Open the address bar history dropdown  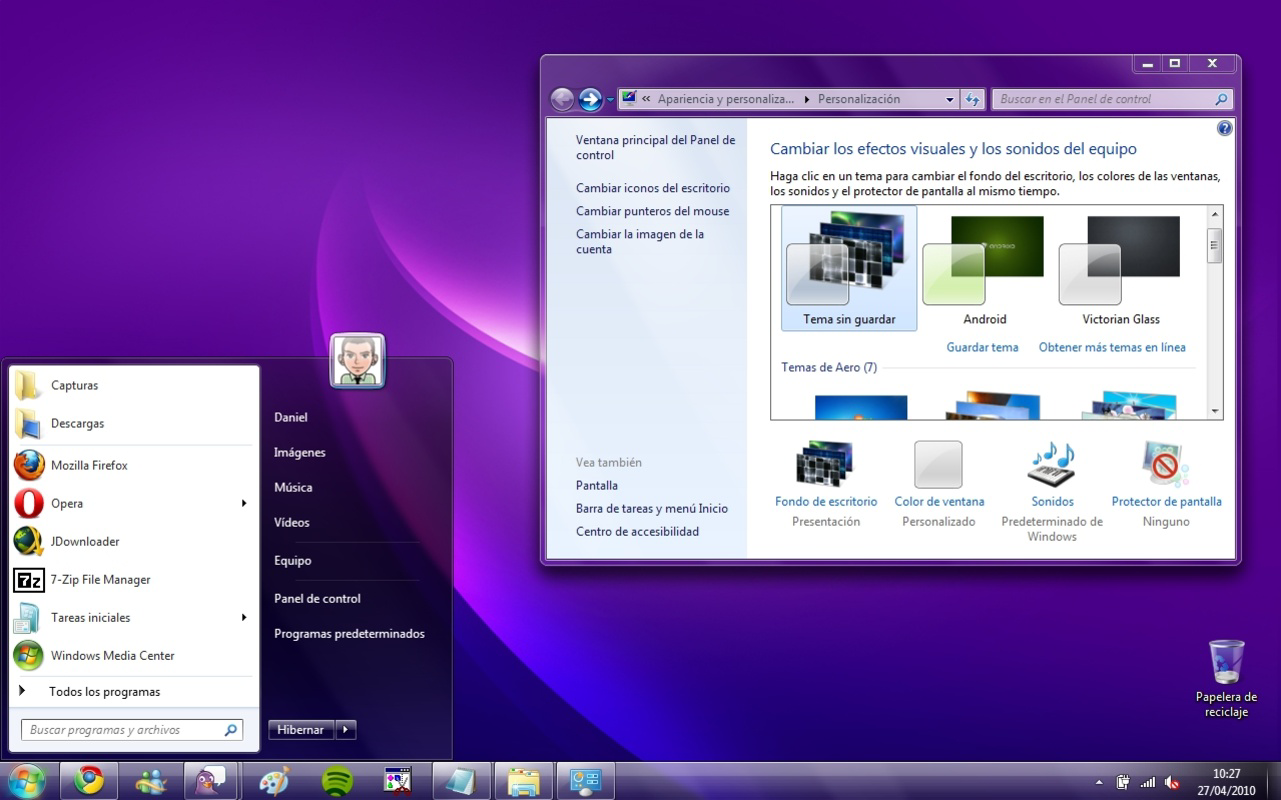[950, 100]
